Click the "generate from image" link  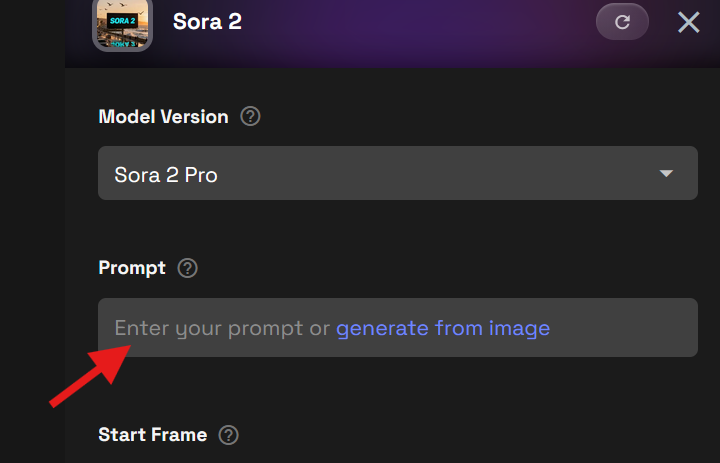(443, 328)
